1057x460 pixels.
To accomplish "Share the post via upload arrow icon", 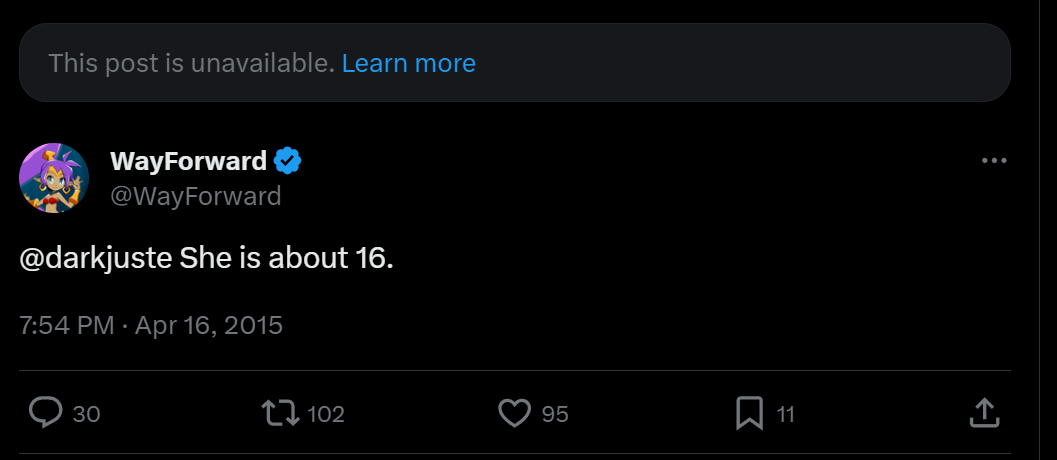I will tap(983, 413).
